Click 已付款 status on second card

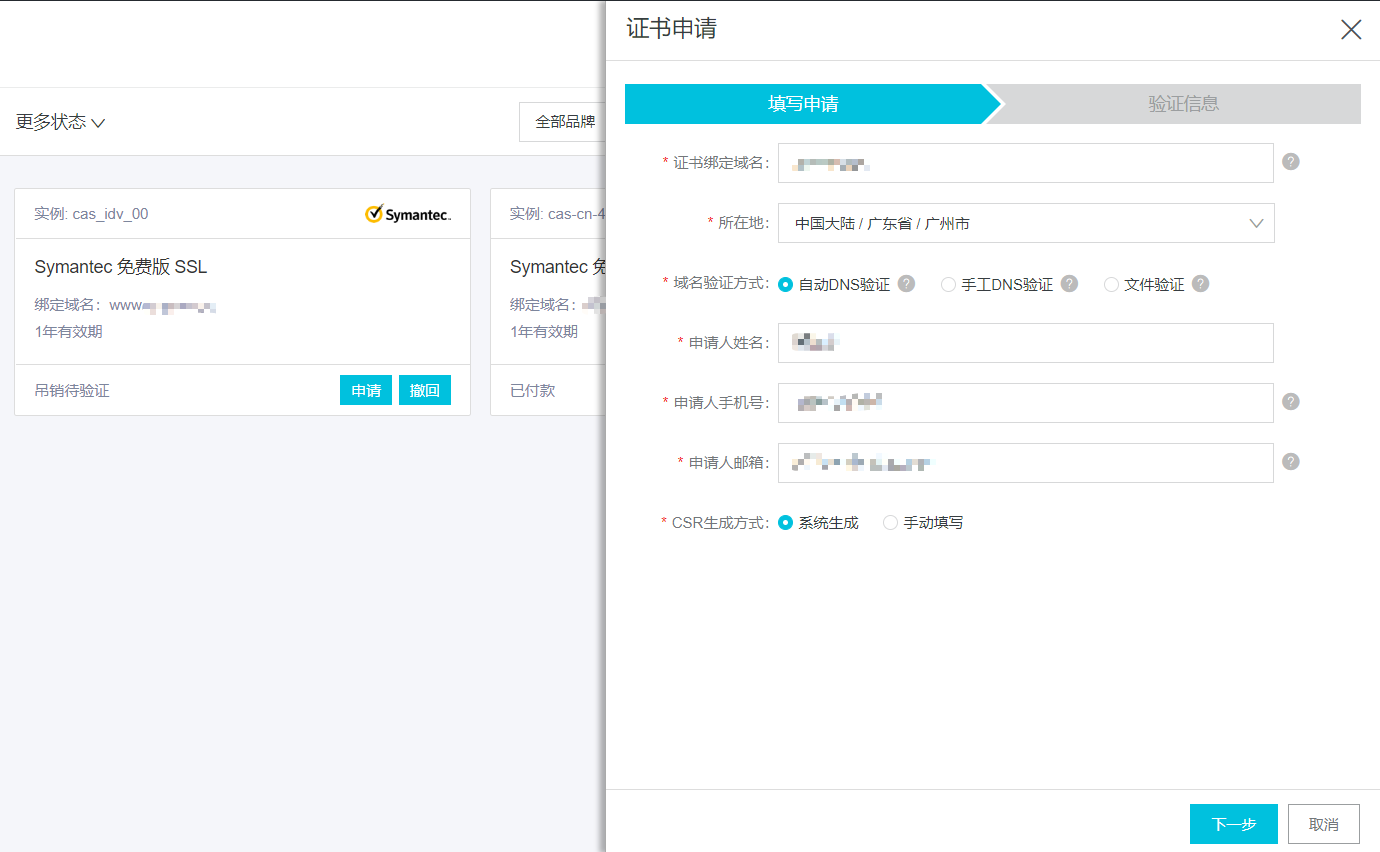[532, 390]
